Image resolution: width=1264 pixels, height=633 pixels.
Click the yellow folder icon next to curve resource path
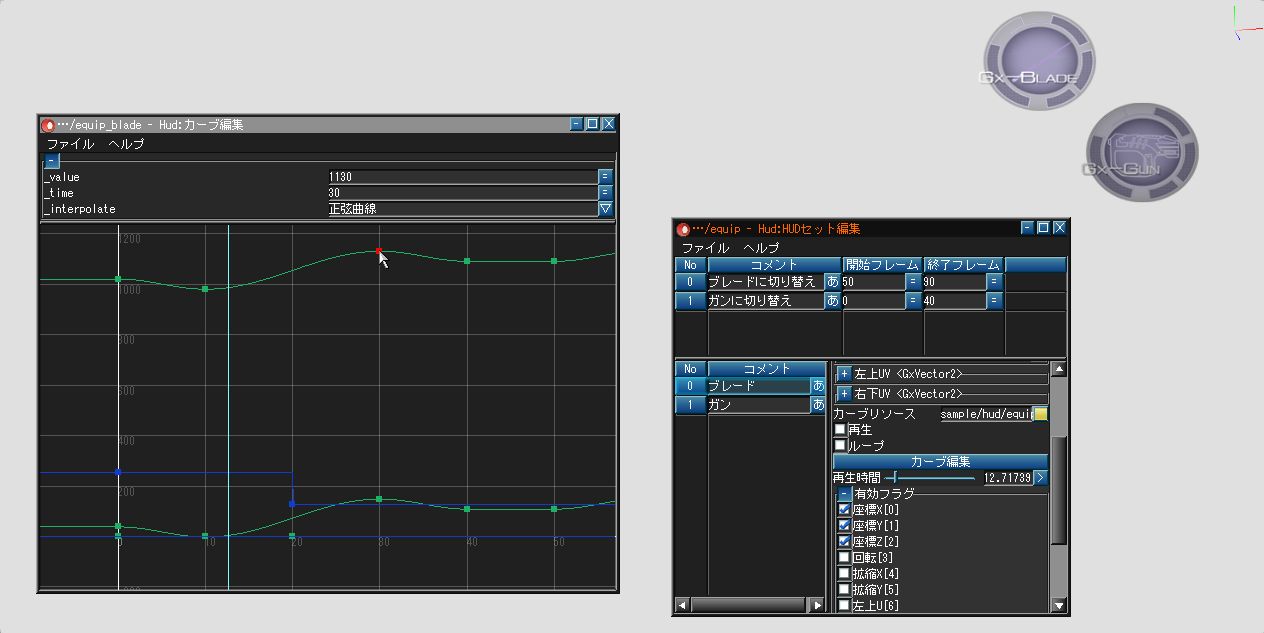[1041, 414]
